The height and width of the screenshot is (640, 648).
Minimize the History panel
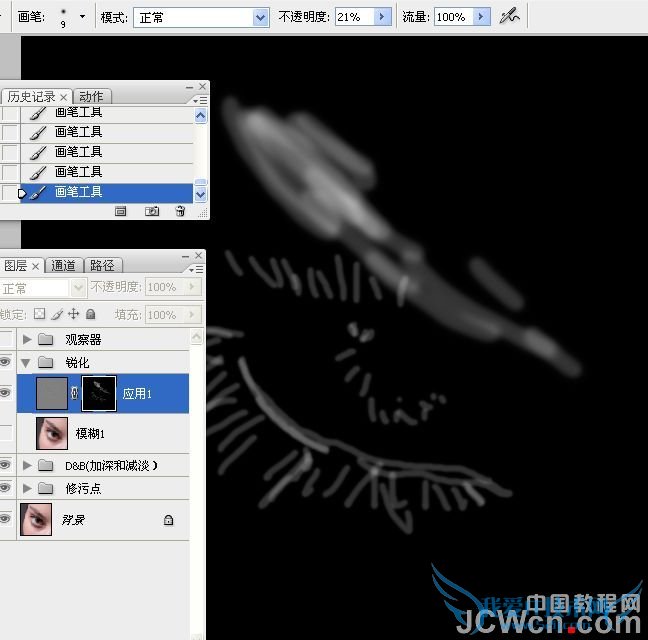tap(190, 87)
